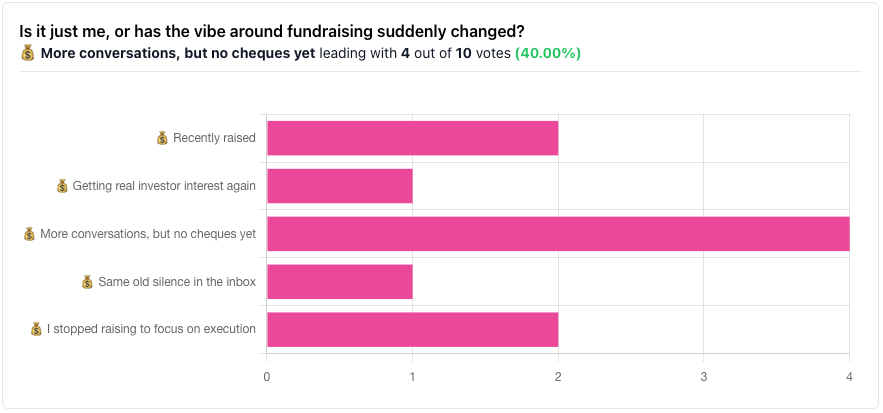The height and width of the screenshot is (413, 883).
Task: Select the money bag emoji in the chart's y-axis label for More conversations
Action: pos(29,234)
